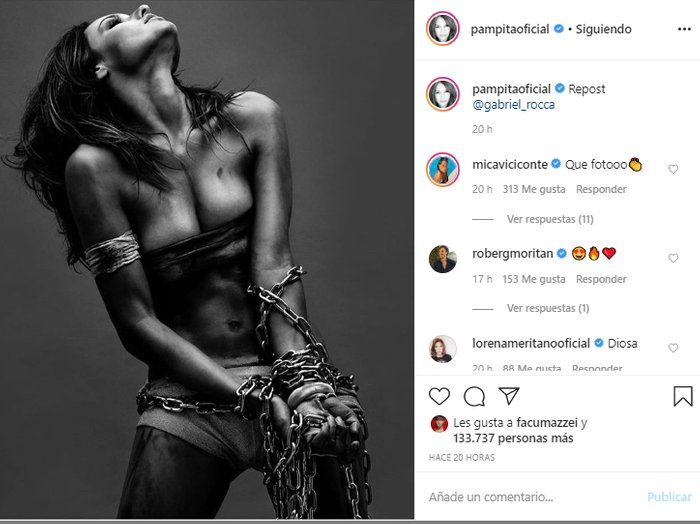700x524 pixels.
Task: Click the Publicar button
Action: click(669, 497)
